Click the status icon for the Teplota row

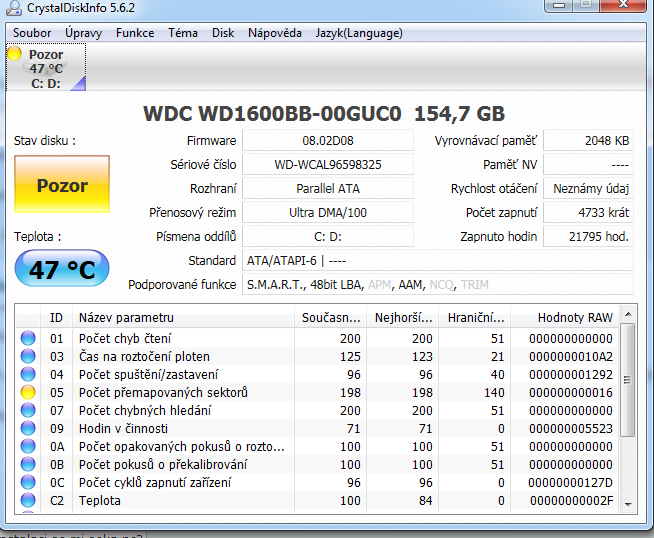[28, 500]
